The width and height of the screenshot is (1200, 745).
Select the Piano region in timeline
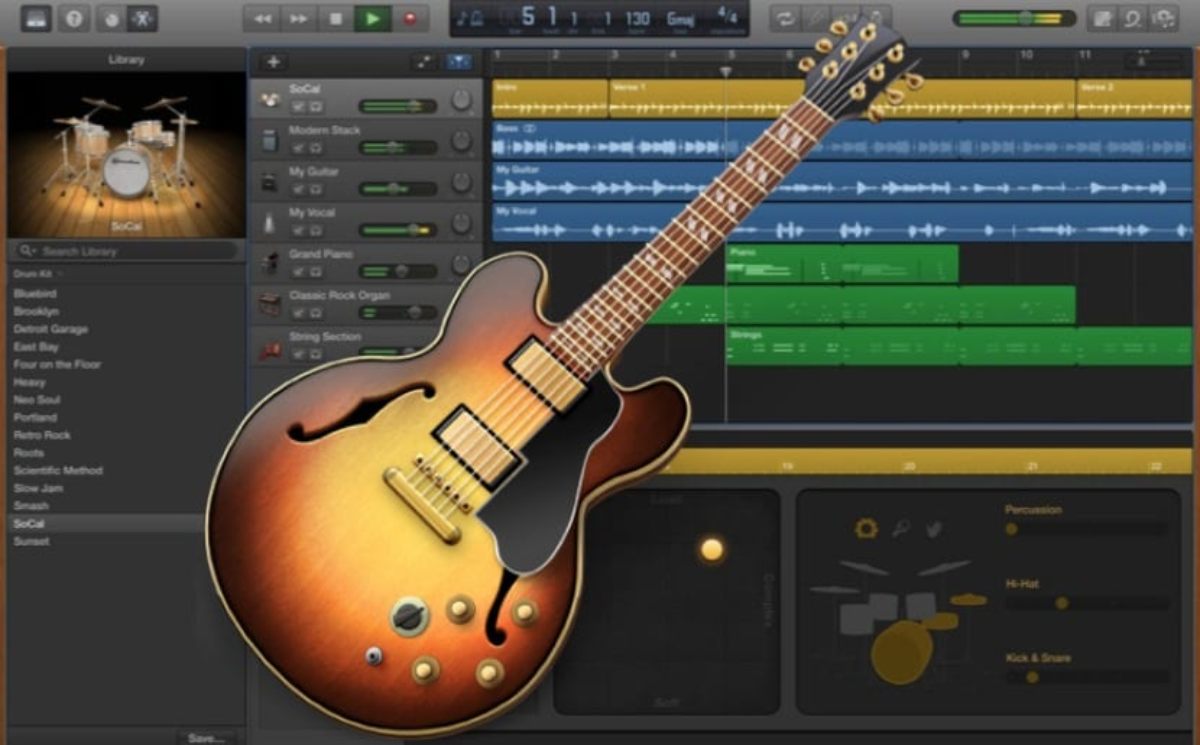[x=842, y=264]
